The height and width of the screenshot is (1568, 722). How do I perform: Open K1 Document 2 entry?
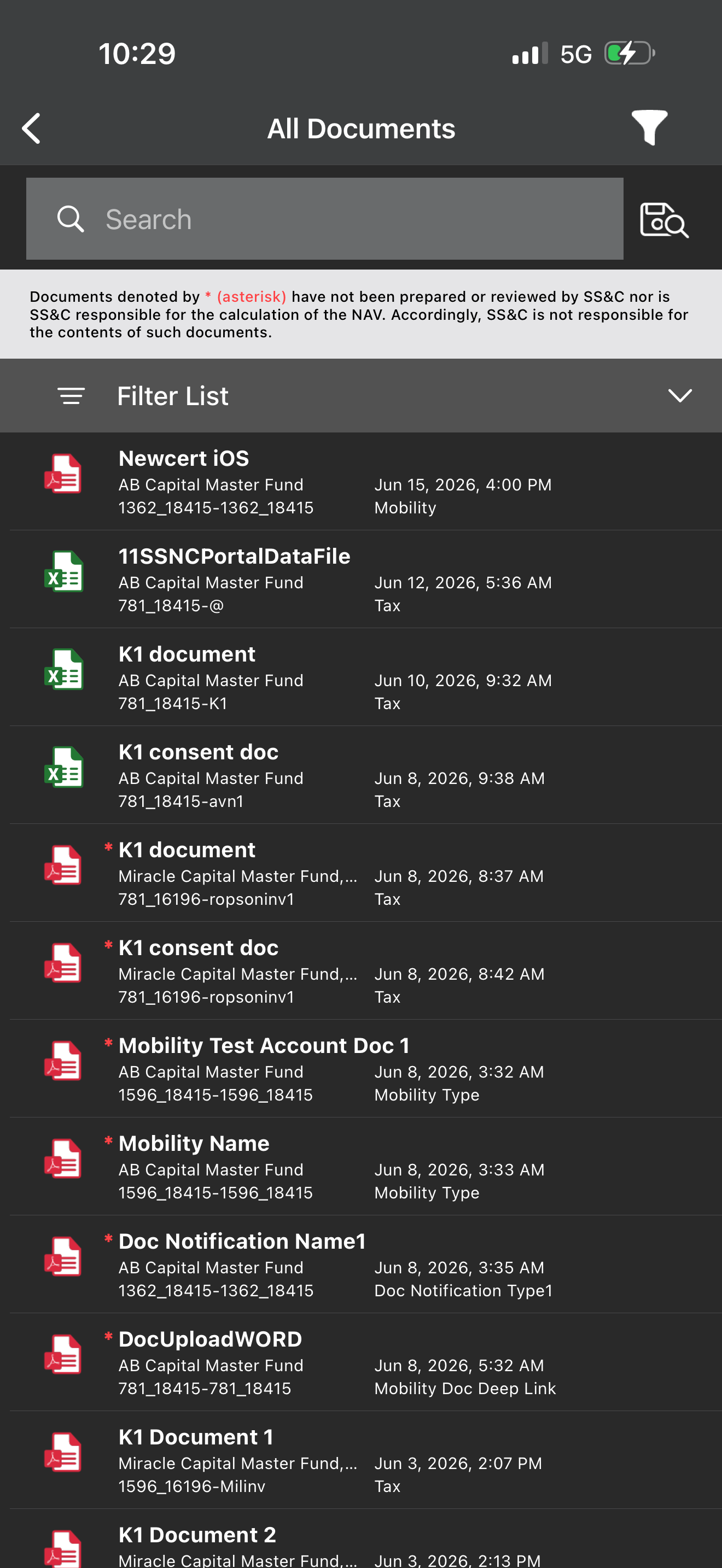click(361, 1540)
